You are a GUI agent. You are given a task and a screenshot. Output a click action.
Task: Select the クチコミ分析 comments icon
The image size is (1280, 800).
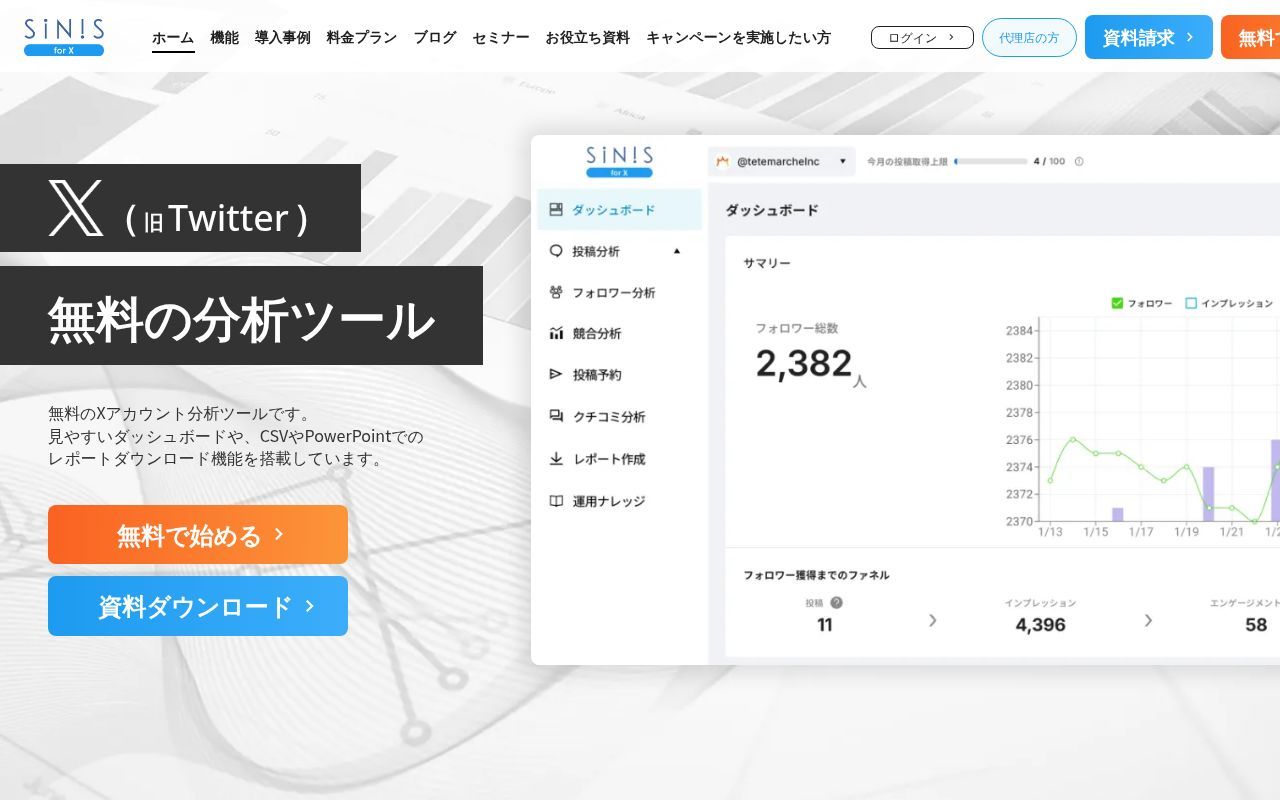[x=556, y=416]
